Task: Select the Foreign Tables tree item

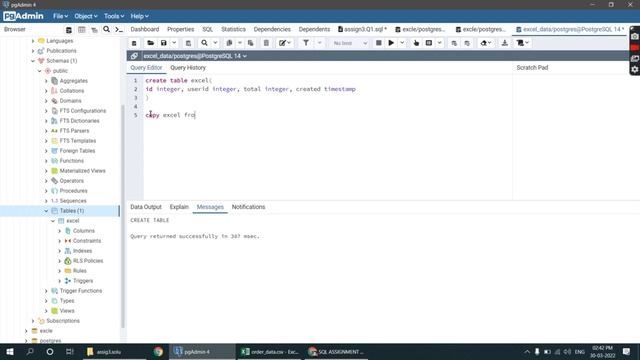Action: click(77, 151)
